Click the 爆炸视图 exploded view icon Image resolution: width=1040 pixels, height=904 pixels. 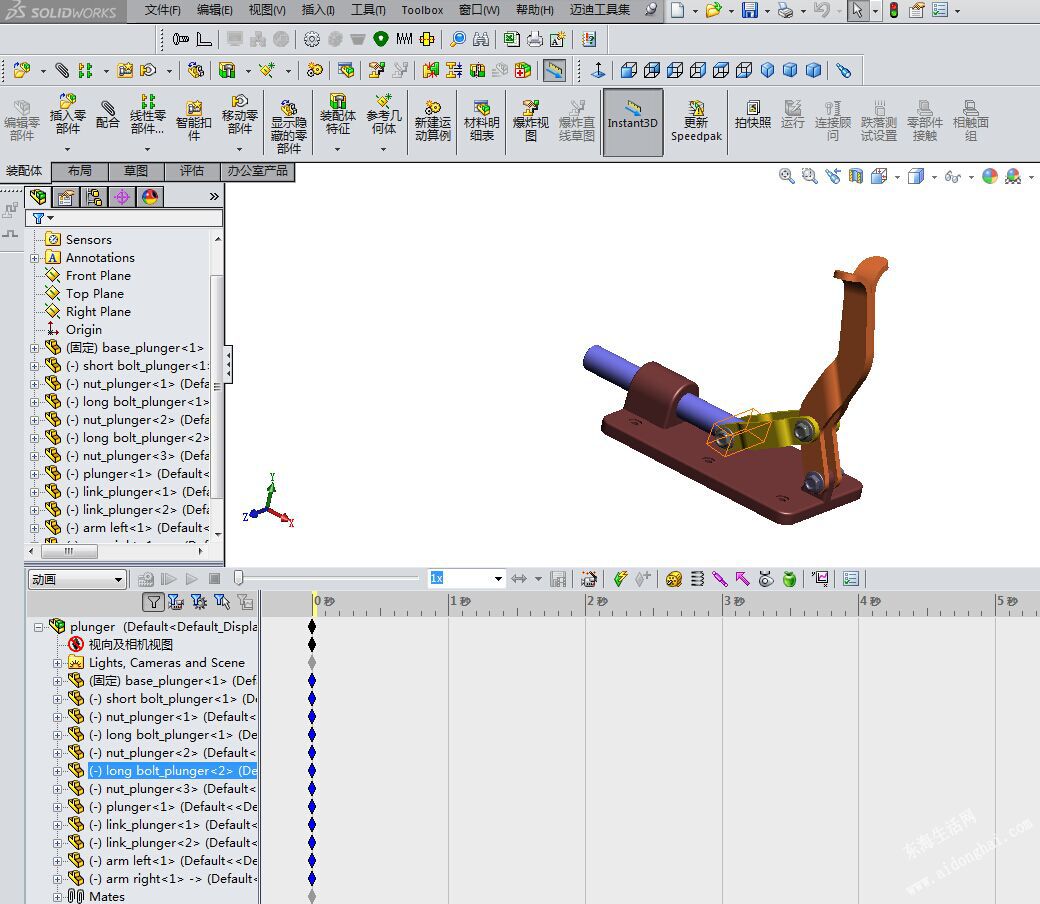(531, 120)
